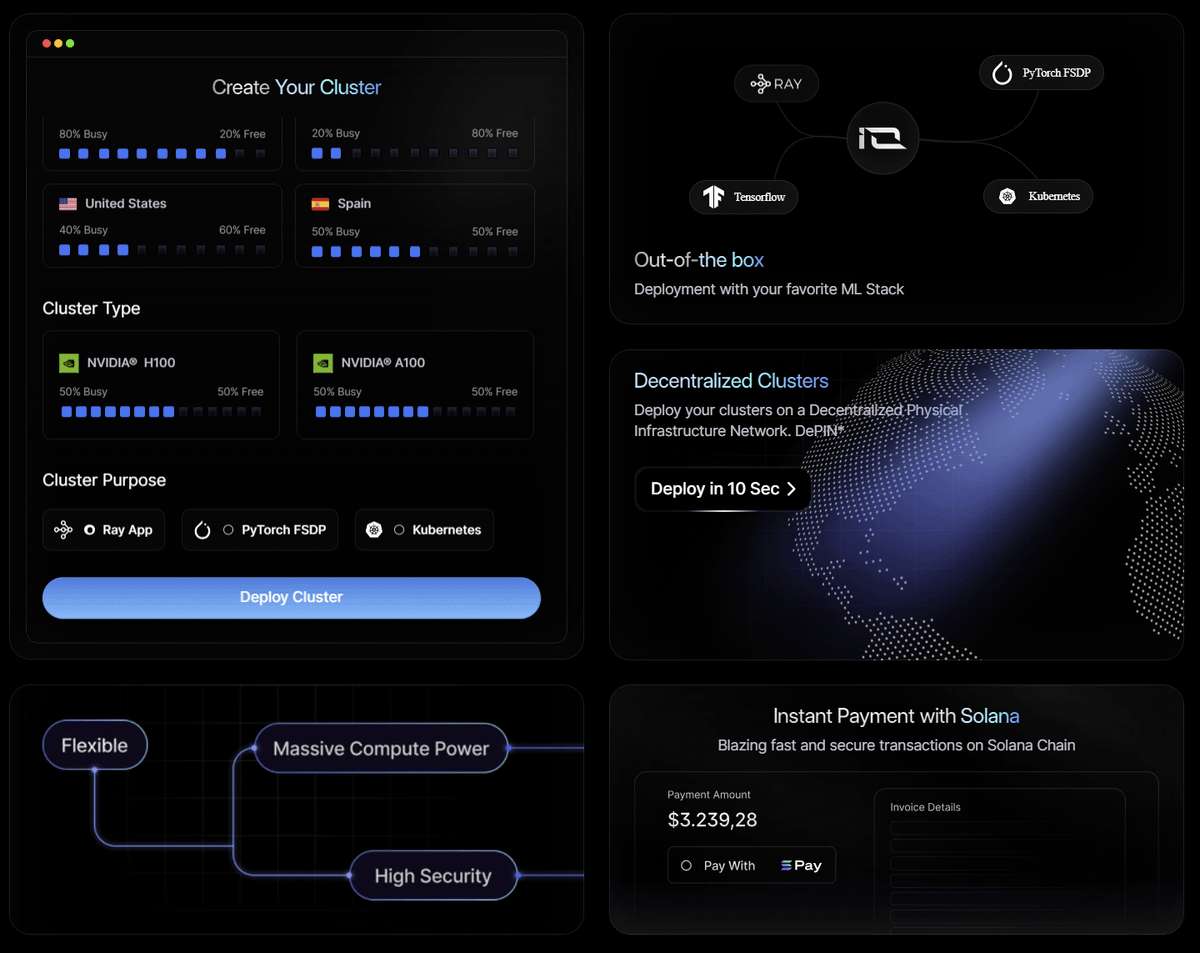The image size is (1200, 953).
Task: Choose the United States location card
Action: pos(162,226)
